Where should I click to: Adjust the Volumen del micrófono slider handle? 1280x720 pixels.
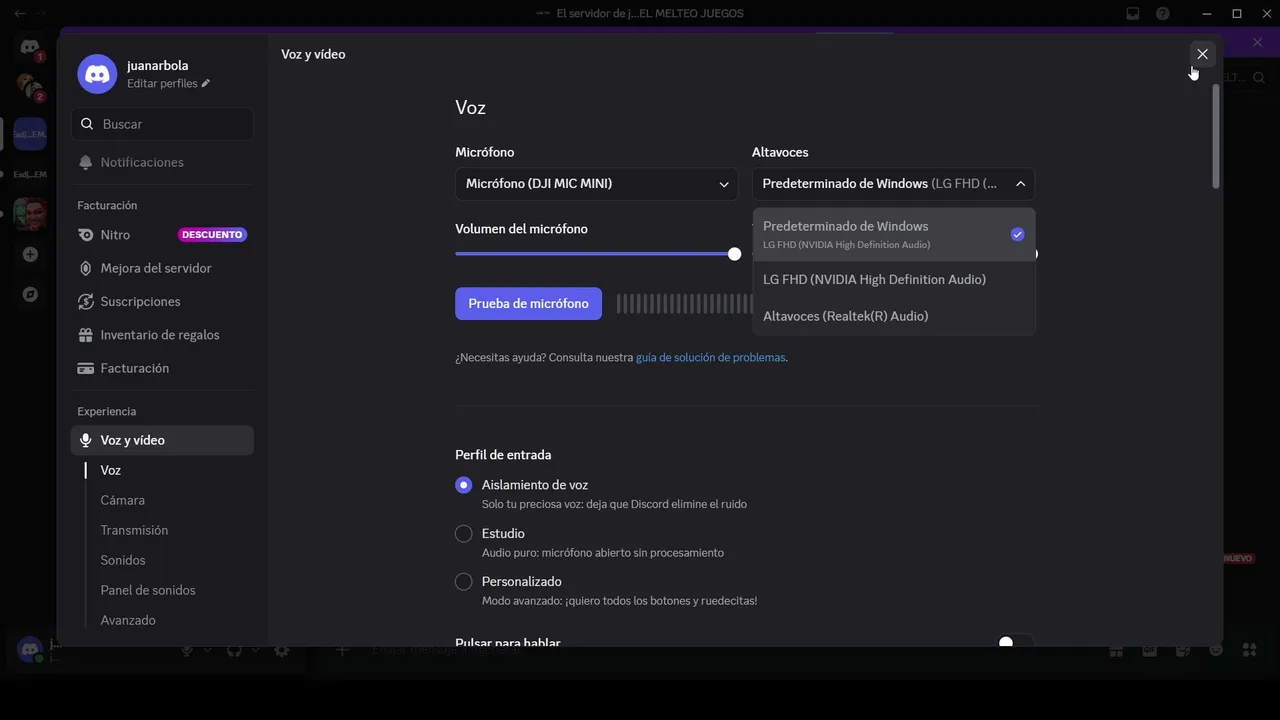click(x=734, y=254)
